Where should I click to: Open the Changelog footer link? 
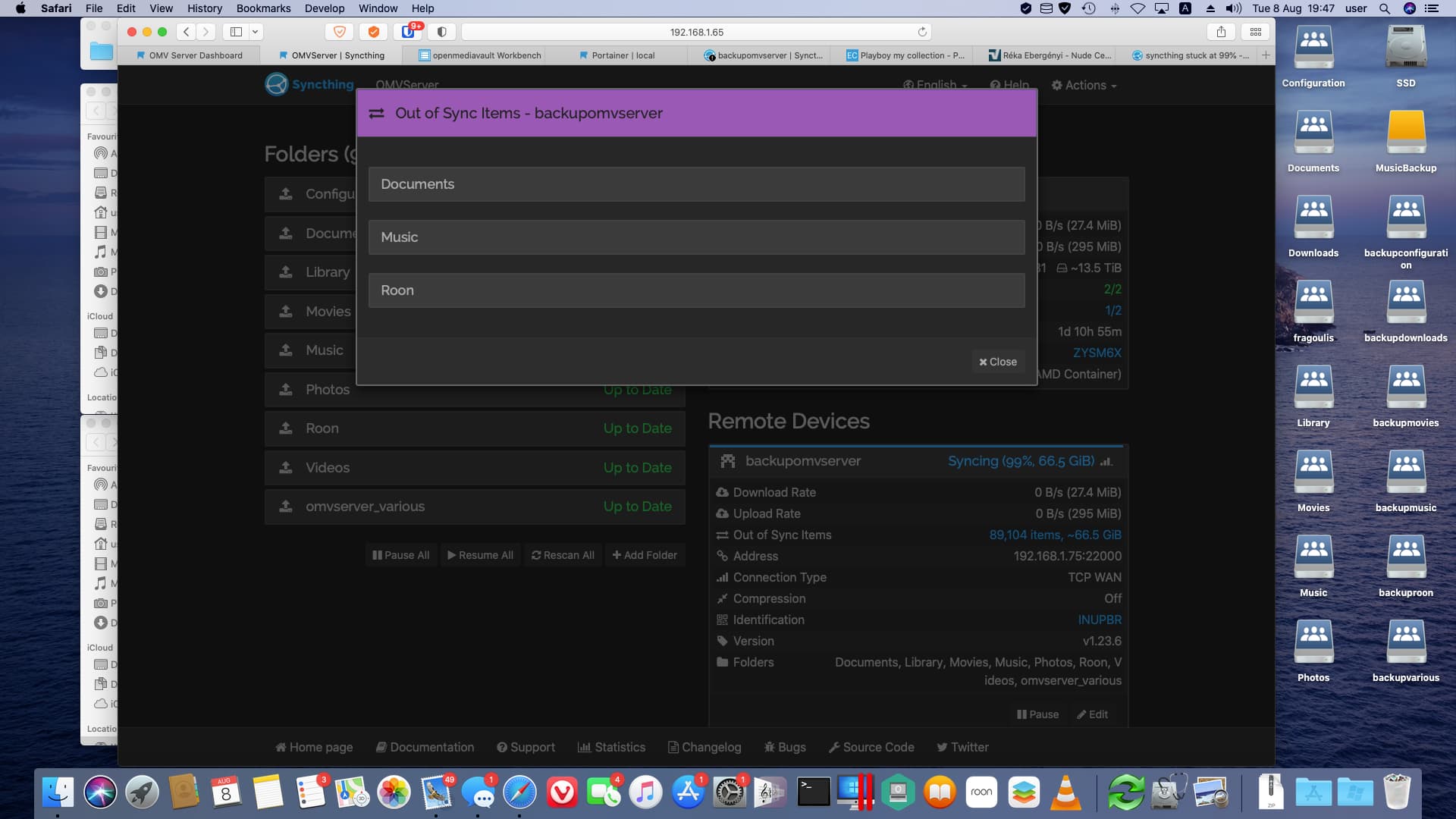(x=704, y=747)
